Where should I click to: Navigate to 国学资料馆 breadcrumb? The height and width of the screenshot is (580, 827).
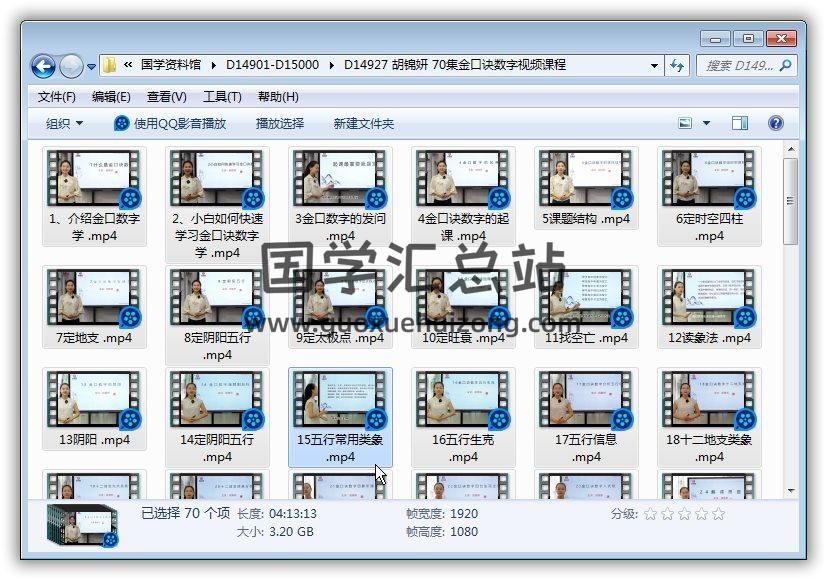[x=170, y=65]
